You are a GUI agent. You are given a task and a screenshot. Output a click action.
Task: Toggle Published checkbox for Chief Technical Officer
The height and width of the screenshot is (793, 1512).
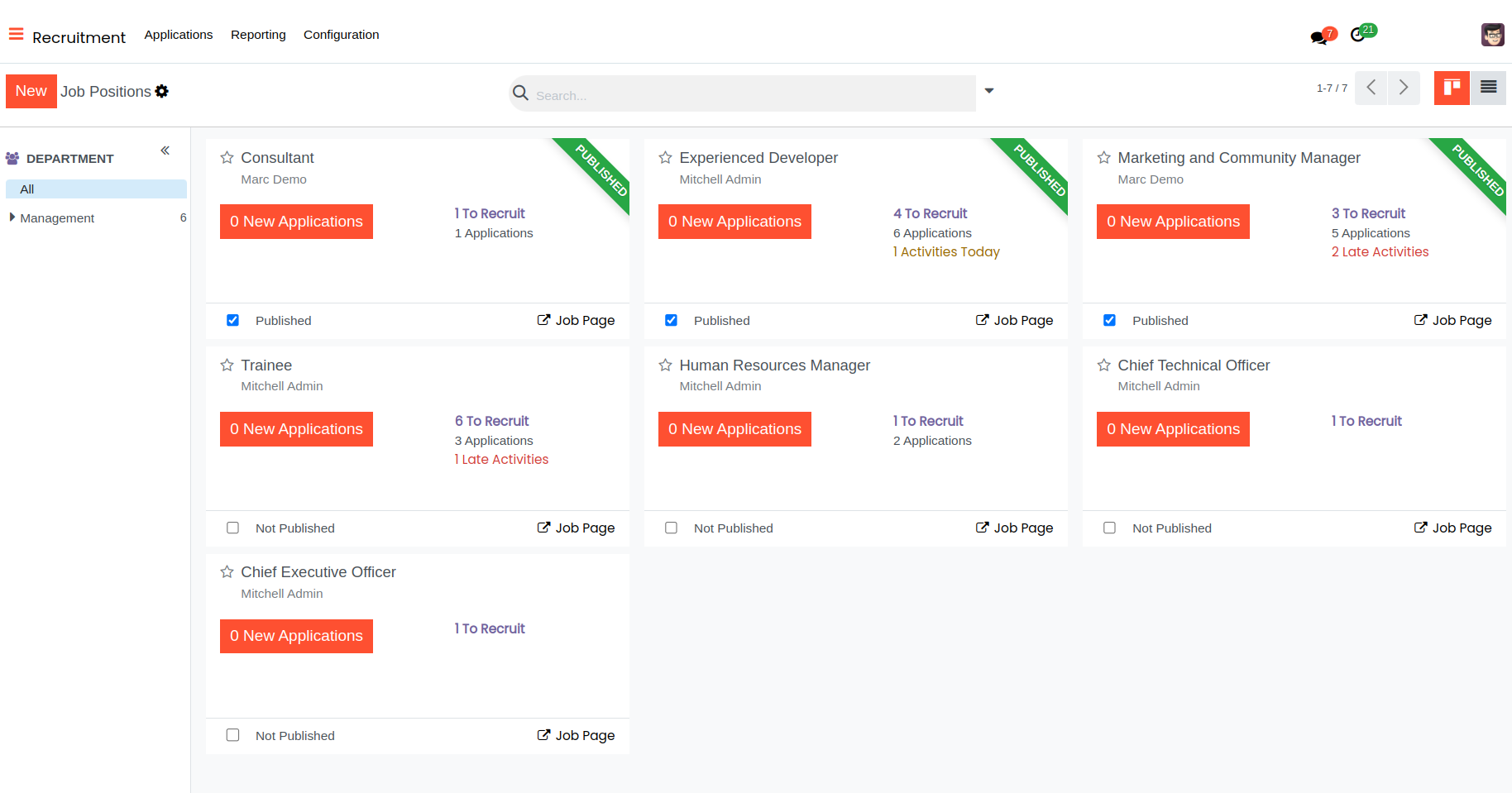click(1110, 528)
